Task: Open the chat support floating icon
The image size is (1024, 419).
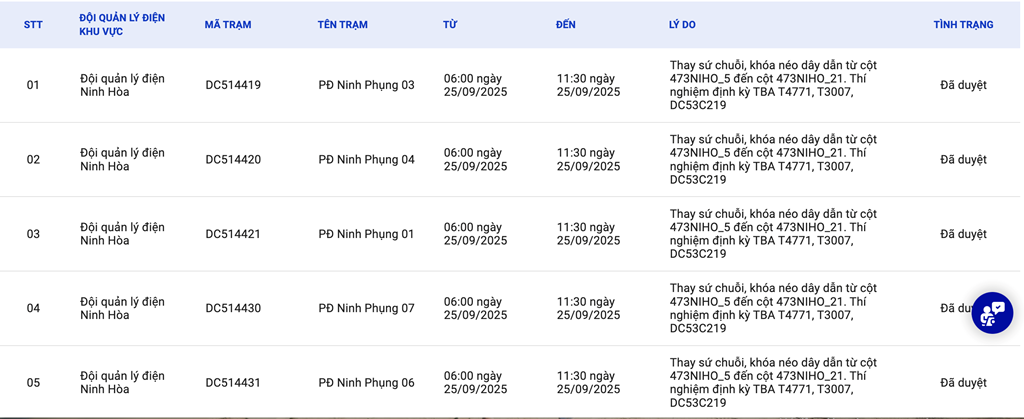Action: pos(992,313)
